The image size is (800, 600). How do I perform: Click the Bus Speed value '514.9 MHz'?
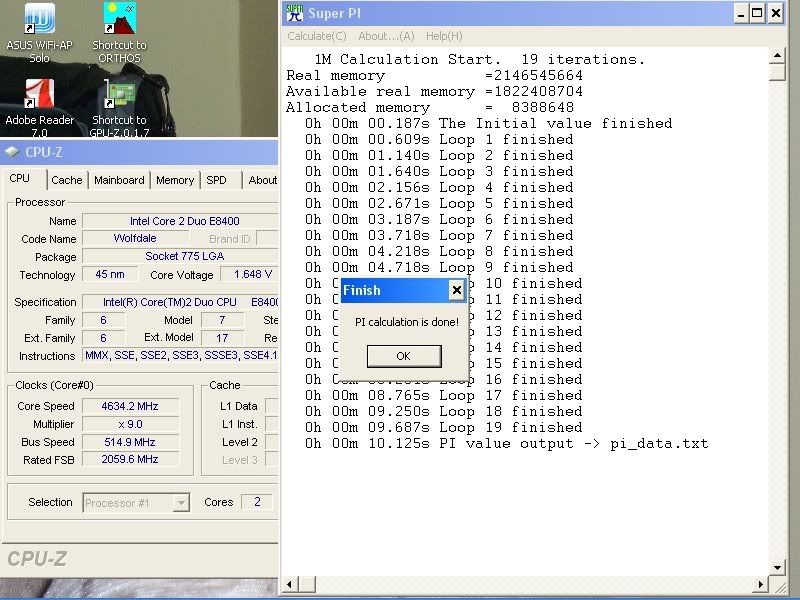point(130,442)
